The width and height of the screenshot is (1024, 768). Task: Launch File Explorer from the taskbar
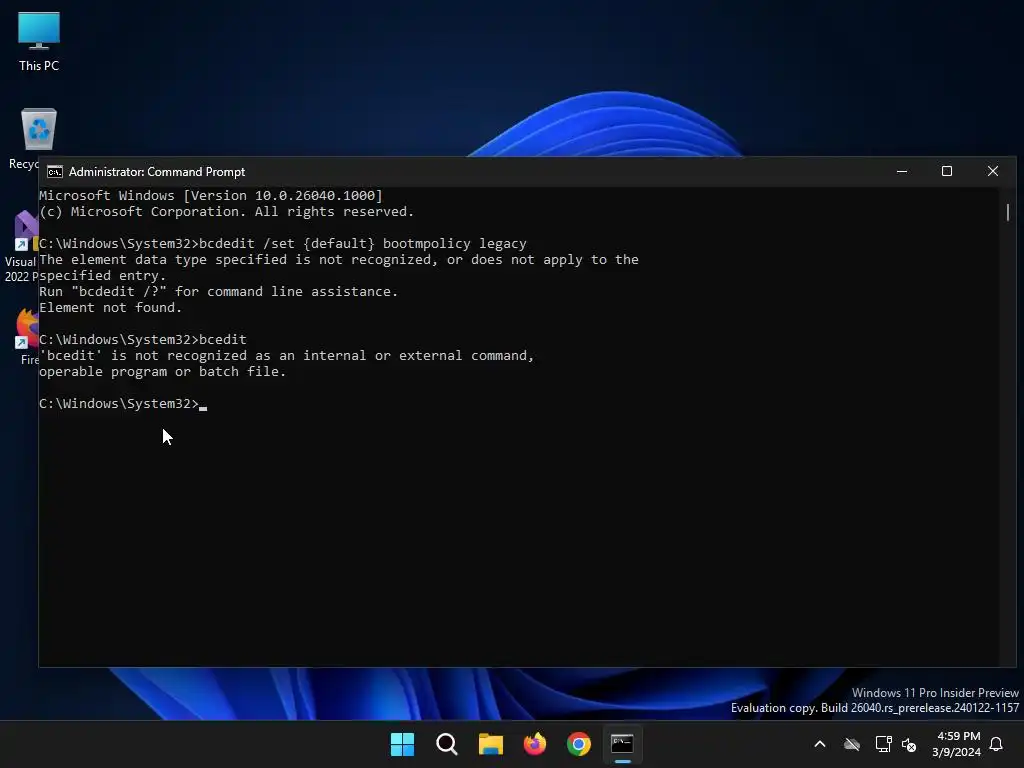point(490,744)
